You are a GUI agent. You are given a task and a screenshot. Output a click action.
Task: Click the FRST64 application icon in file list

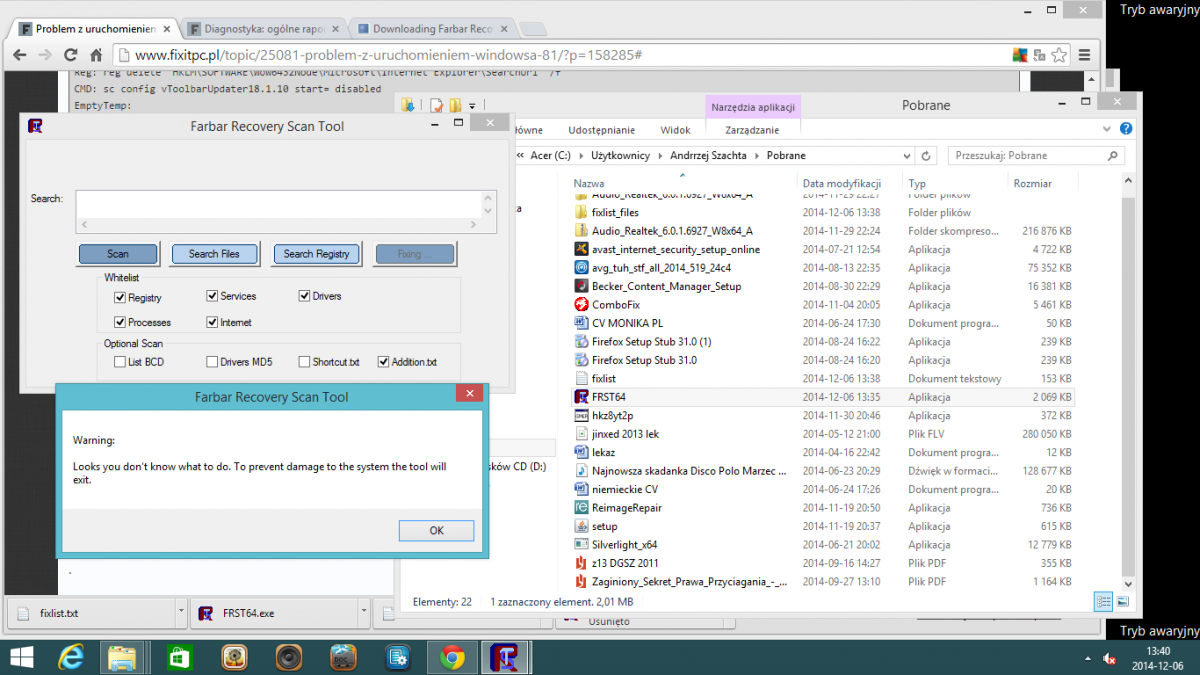[x=582, y=397]
